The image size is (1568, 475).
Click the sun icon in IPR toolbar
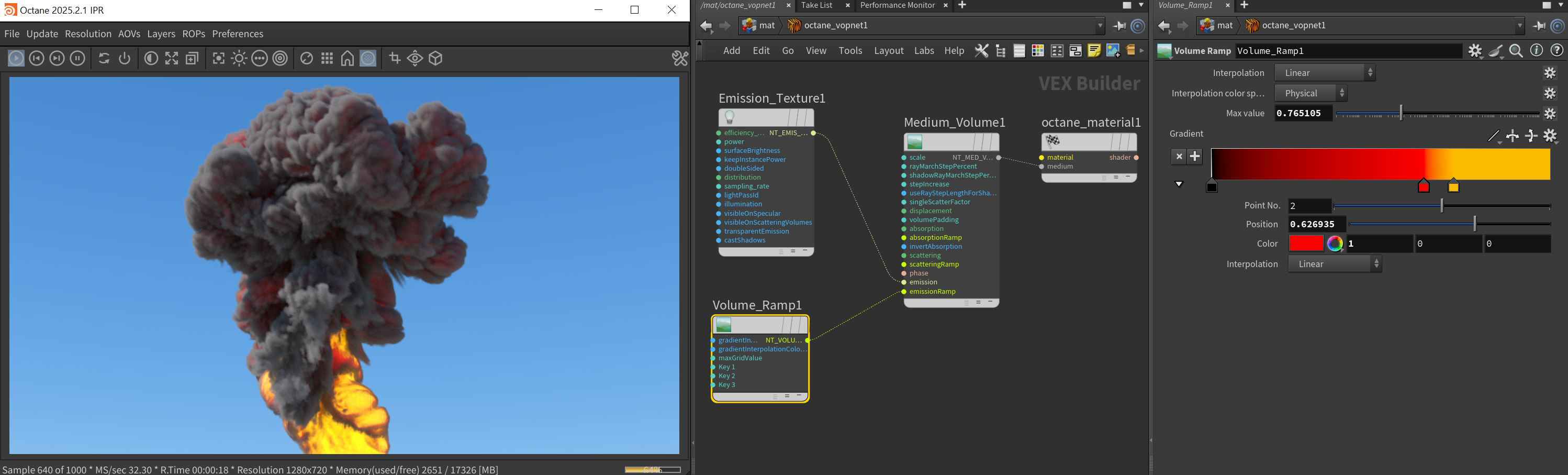[x=239, y=59]
